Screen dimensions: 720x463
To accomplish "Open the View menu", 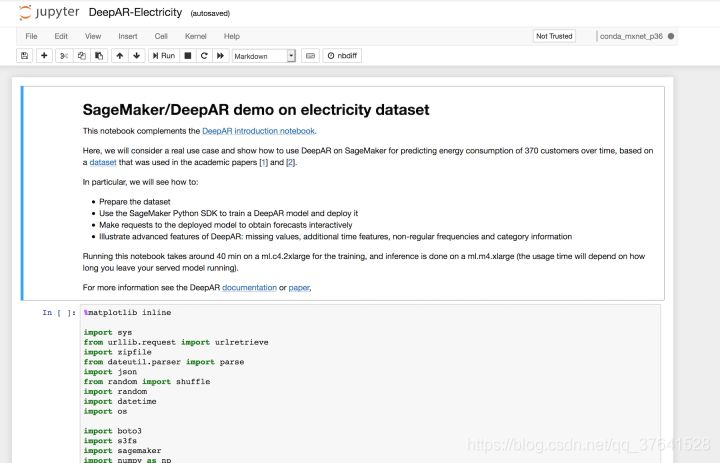I will coord(93,36).
